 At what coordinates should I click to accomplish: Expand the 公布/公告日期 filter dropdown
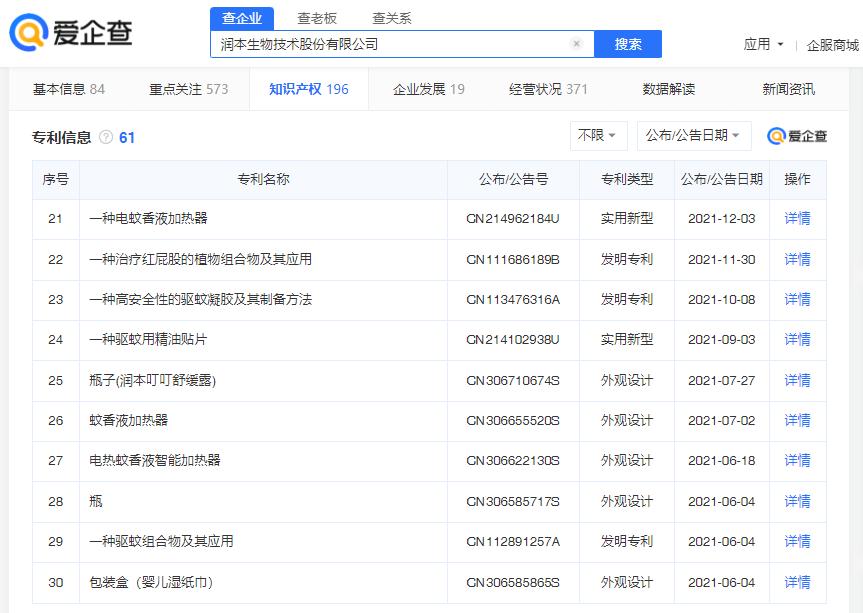694,135
